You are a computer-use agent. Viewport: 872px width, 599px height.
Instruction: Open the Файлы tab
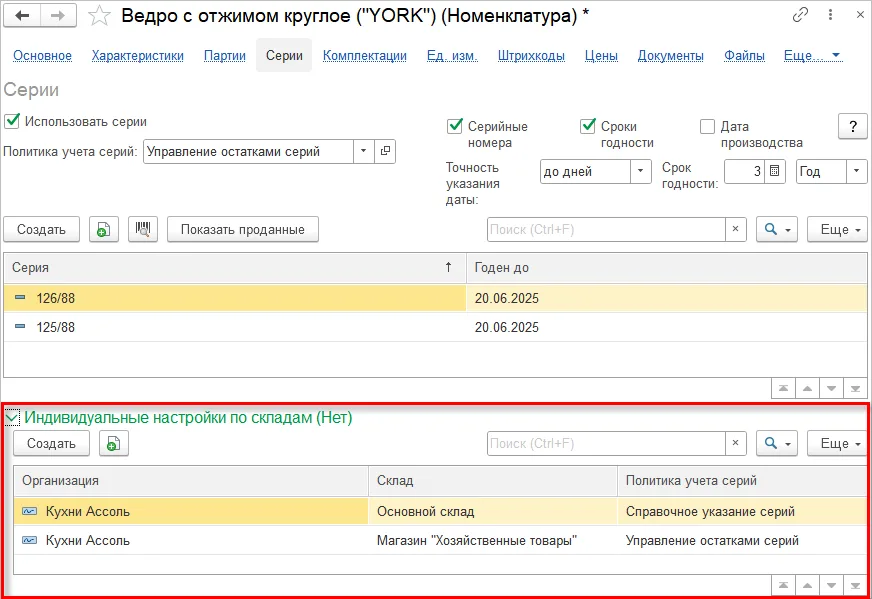(x=744, y=56)
